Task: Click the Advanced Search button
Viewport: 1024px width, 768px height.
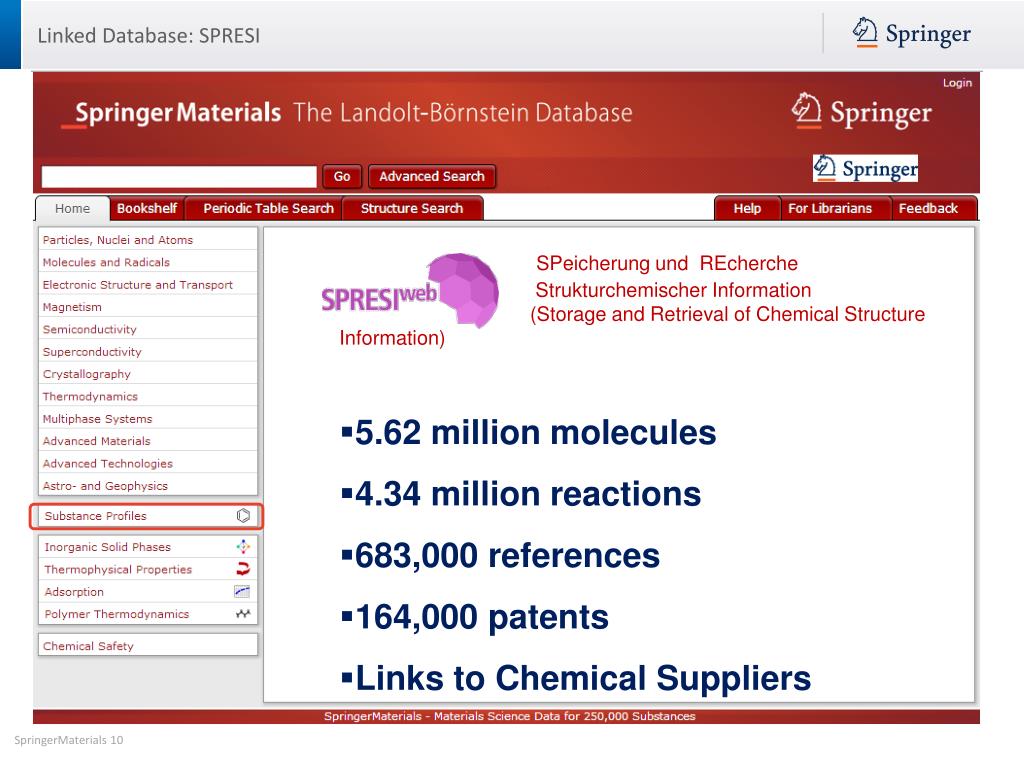Action: [432, 176]
